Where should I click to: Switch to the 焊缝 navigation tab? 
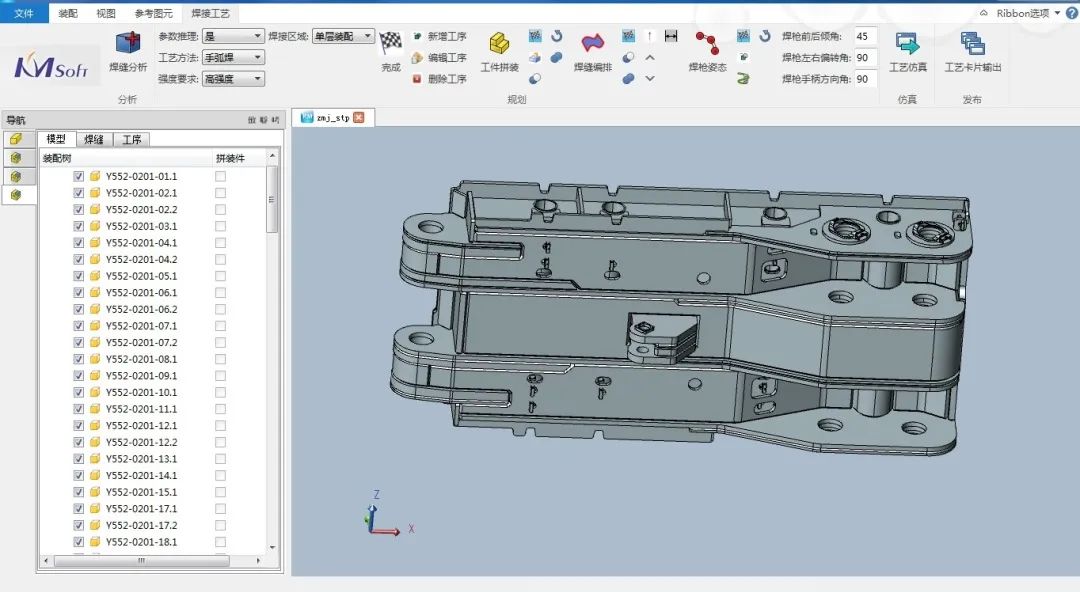pos(93,140)
